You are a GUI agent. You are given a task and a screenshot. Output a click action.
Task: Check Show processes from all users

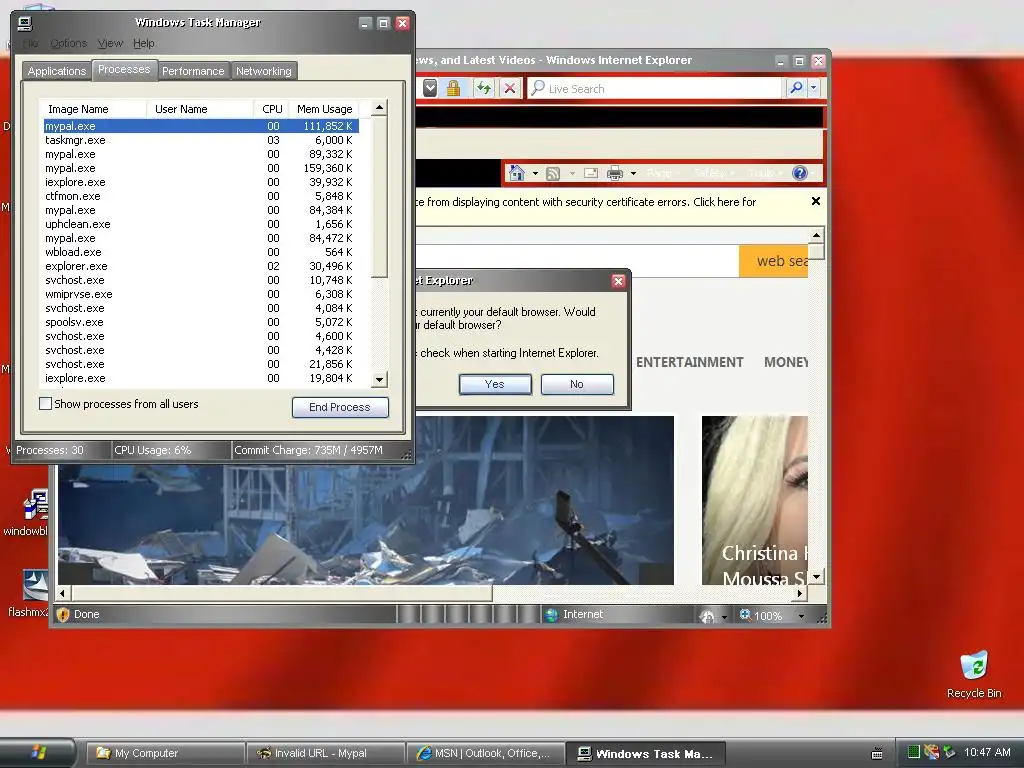coord(46,404)
